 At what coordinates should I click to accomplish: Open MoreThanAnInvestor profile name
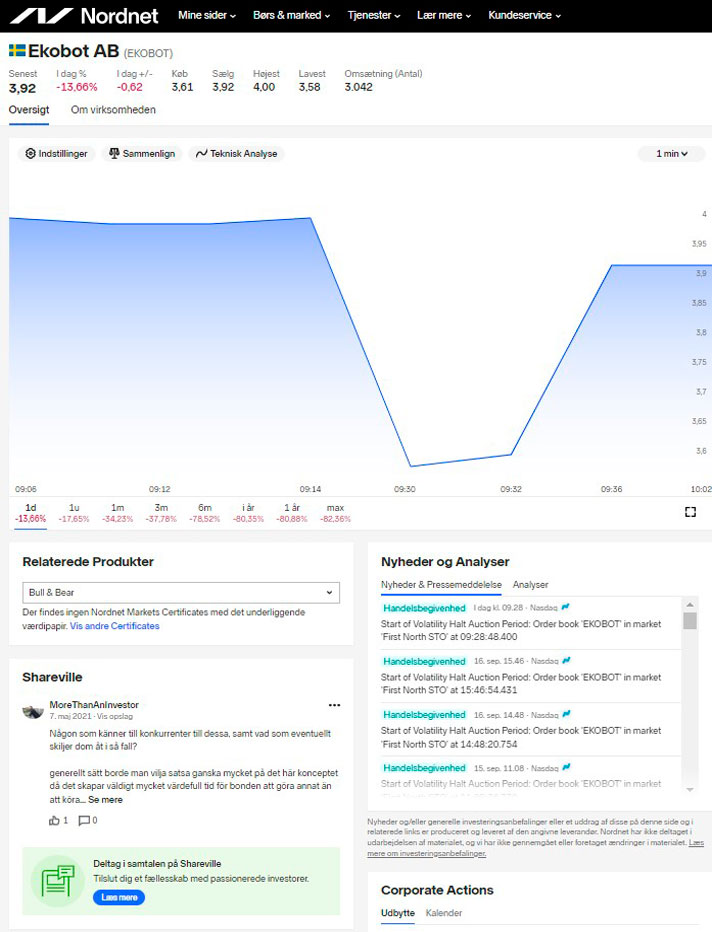coord(94,705)
